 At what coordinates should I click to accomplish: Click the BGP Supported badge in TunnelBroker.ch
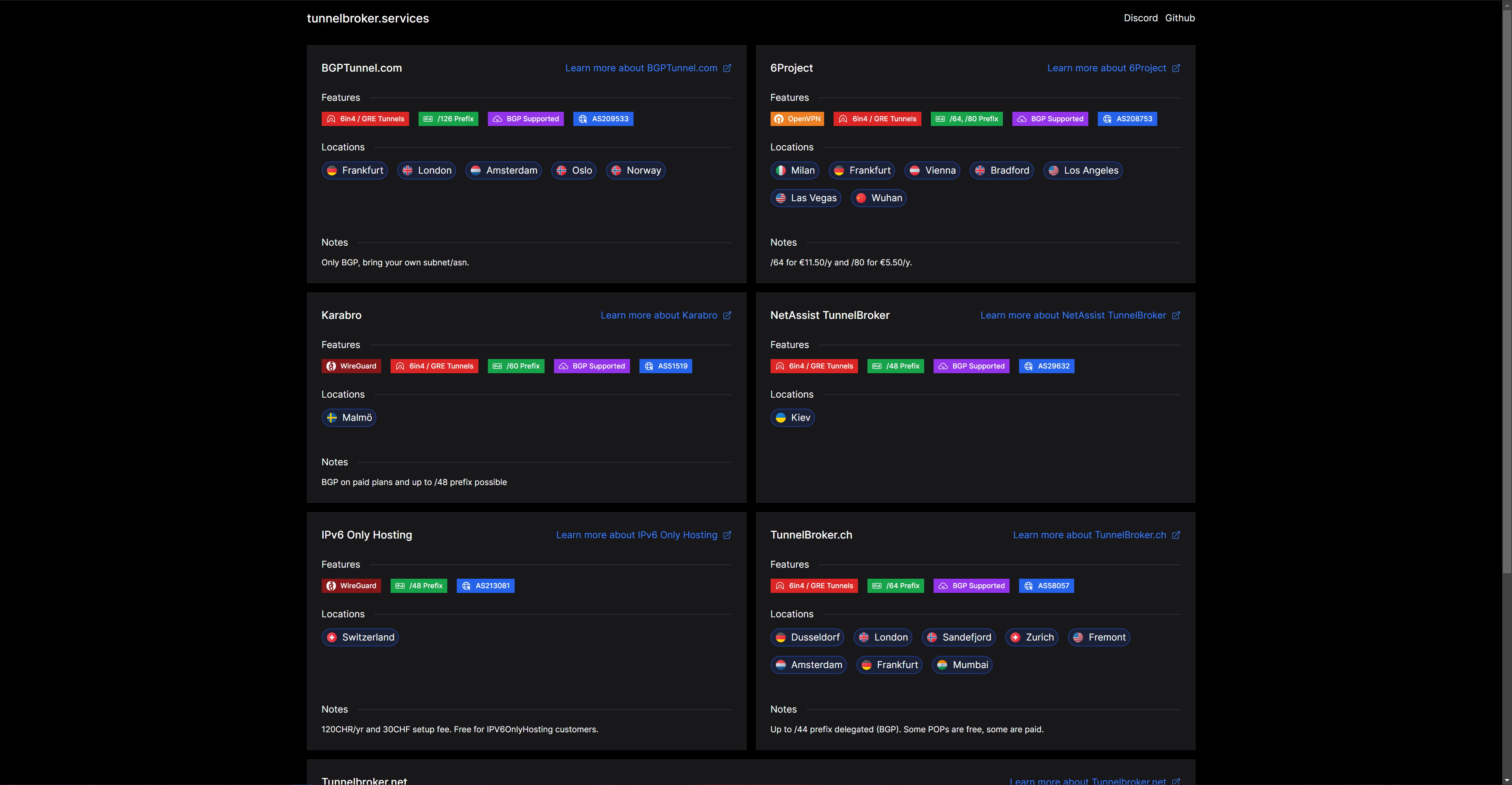[971, 586]
